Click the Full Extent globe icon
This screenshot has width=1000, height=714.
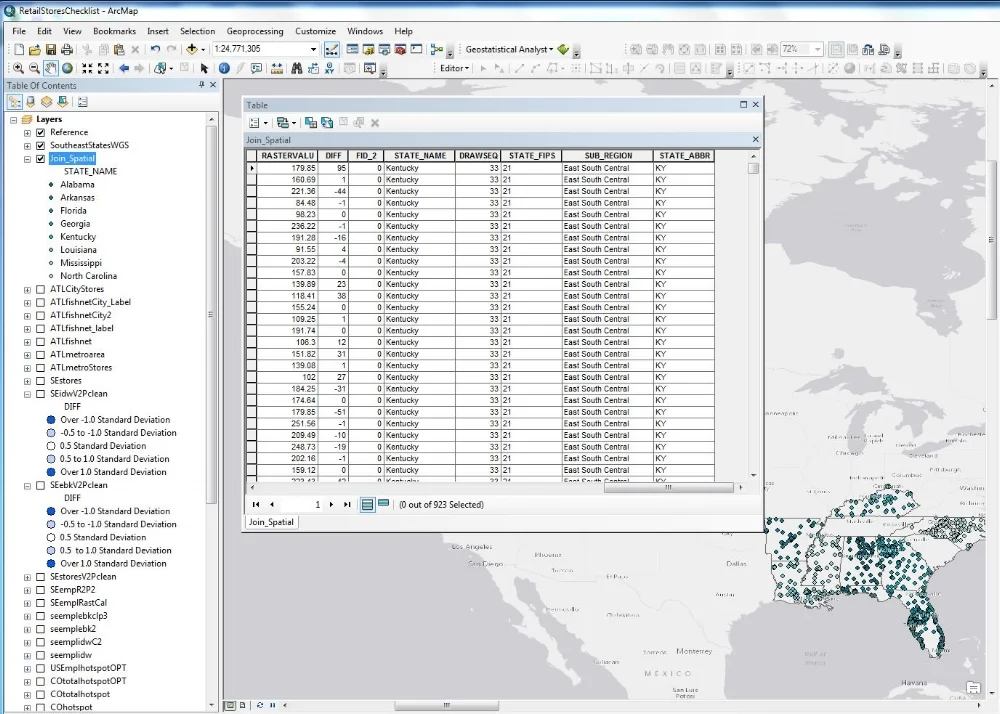[67, 68]
